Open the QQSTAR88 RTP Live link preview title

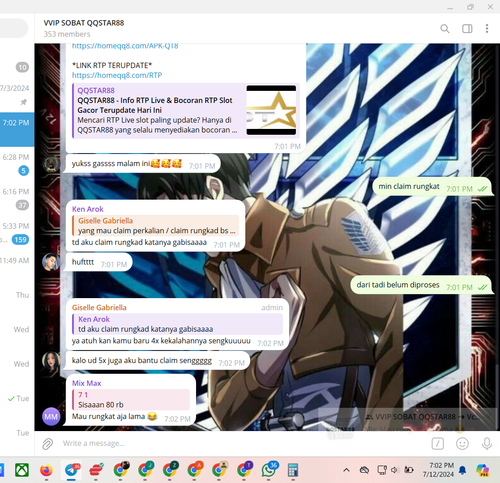155,105
